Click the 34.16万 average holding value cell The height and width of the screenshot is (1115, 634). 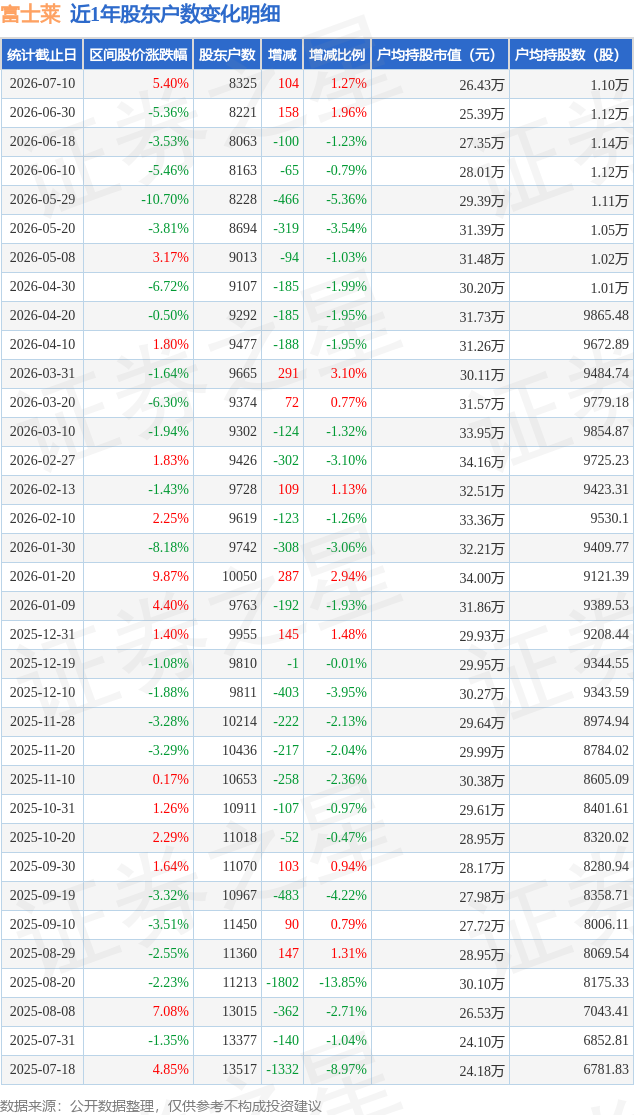440,461
